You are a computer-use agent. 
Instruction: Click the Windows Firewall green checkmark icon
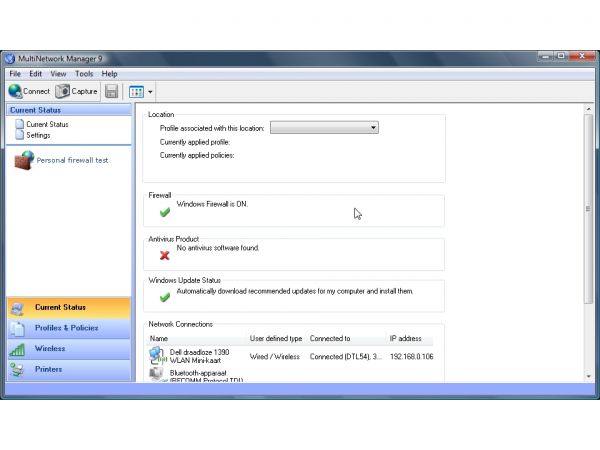pyautogui.click(x=165, y=212)
